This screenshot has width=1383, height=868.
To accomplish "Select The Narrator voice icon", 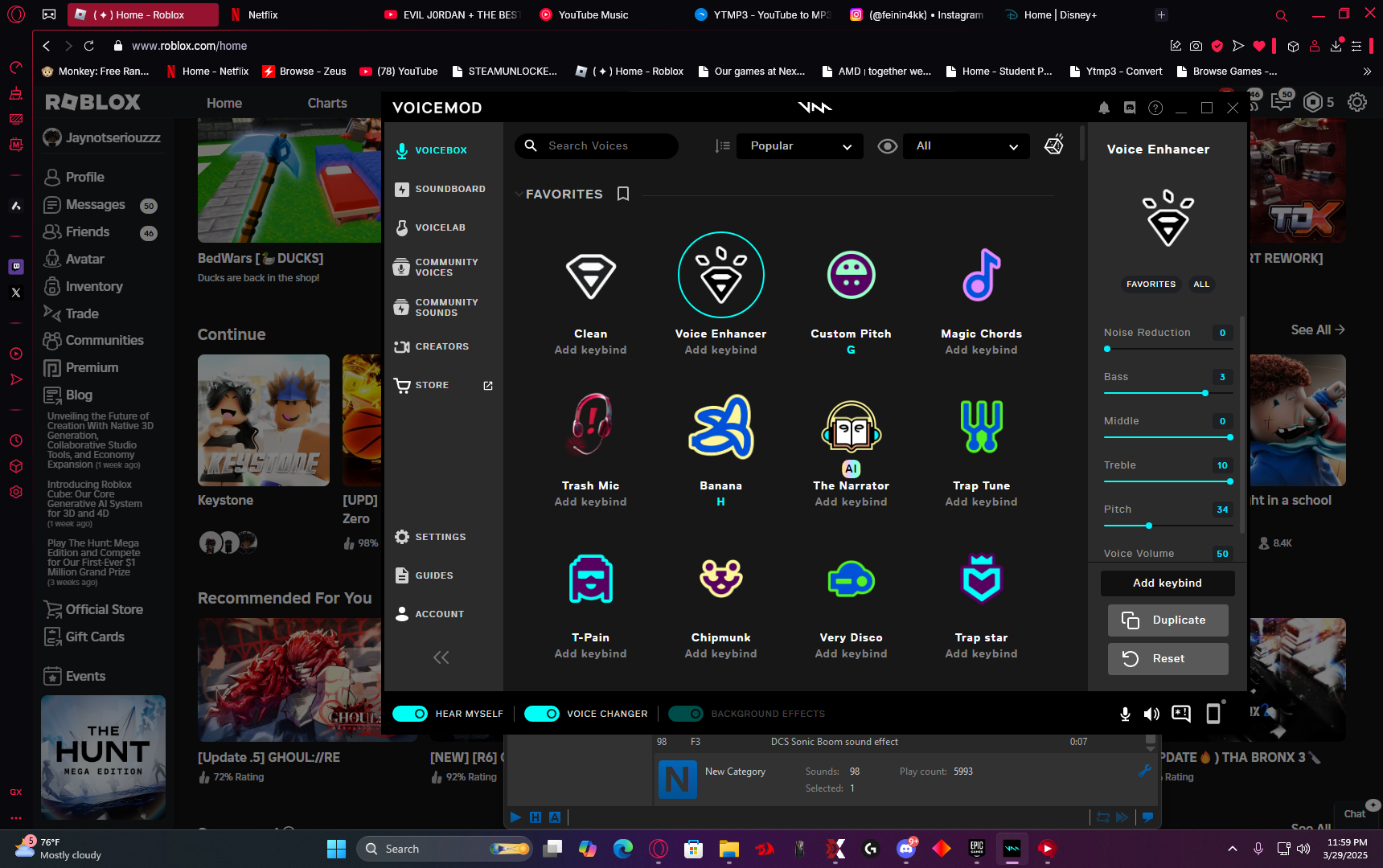I will 852,427.
